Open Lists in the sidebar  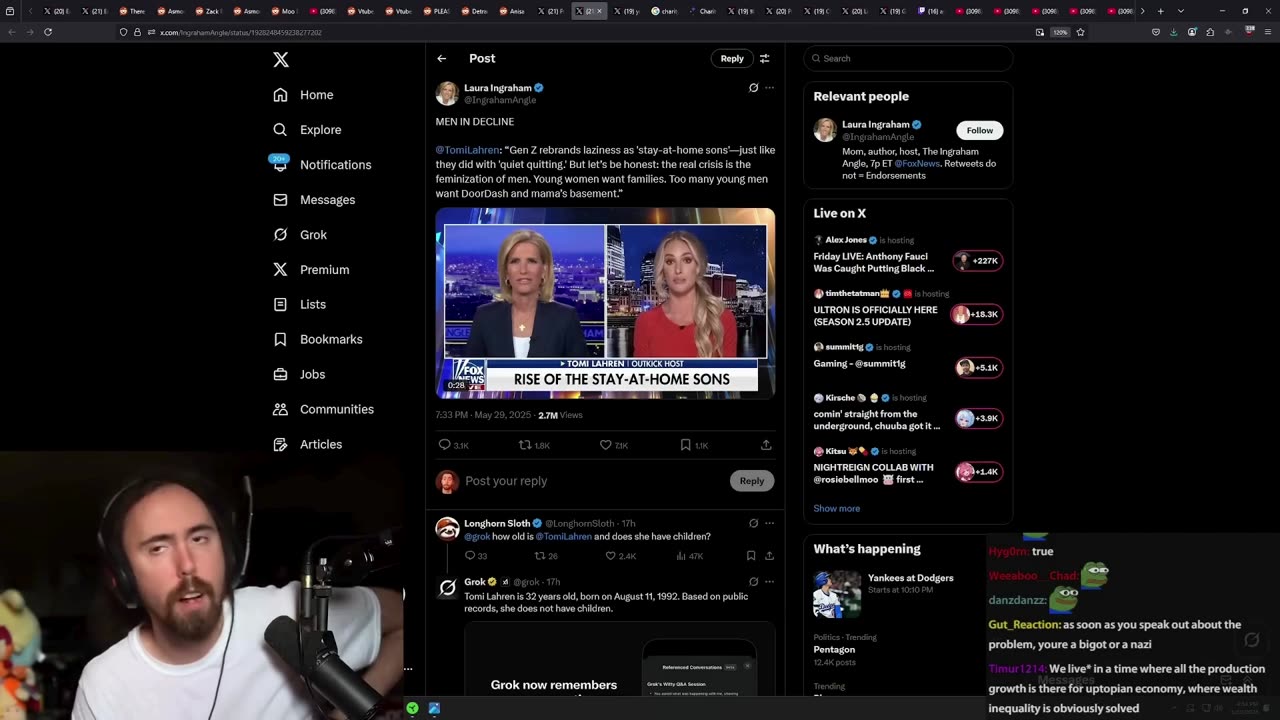[x=299, y=304]
